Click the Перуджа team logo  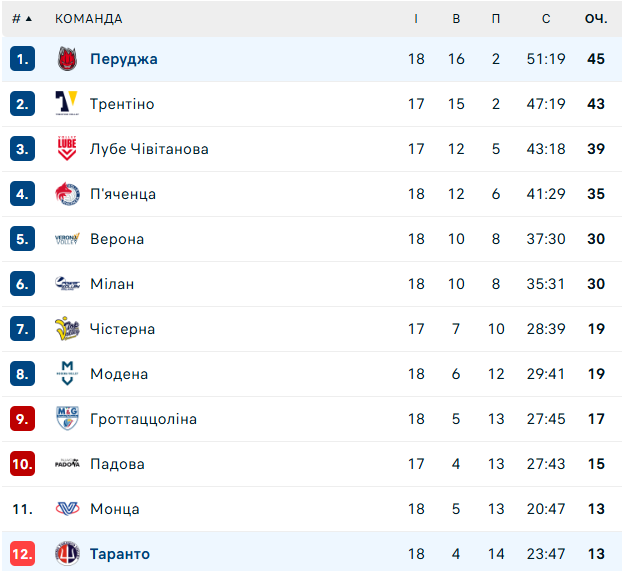click(x=67, y=59)
